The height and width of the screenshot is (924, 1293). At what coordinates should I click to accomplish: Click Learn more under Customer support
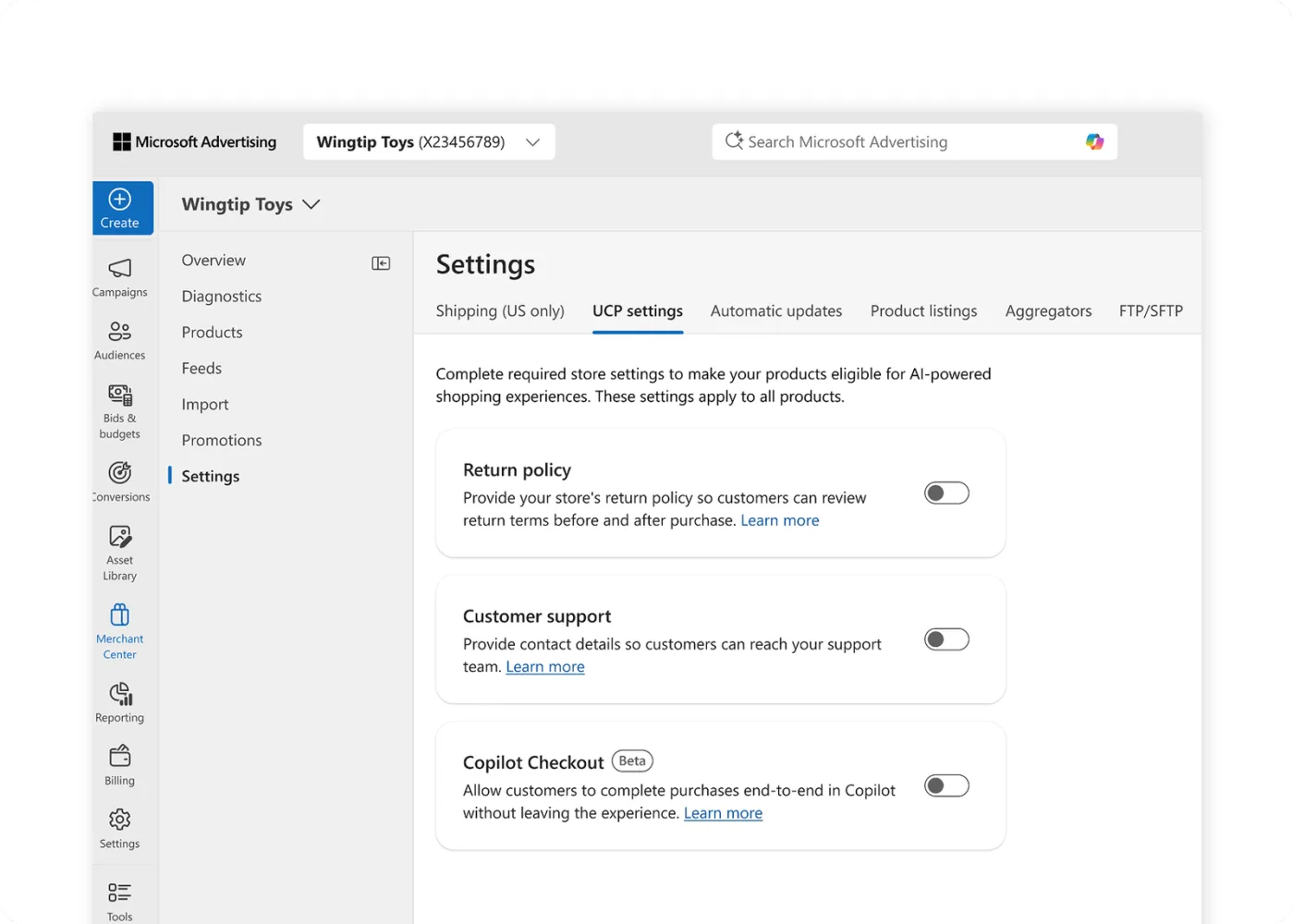tap(545, 667)
